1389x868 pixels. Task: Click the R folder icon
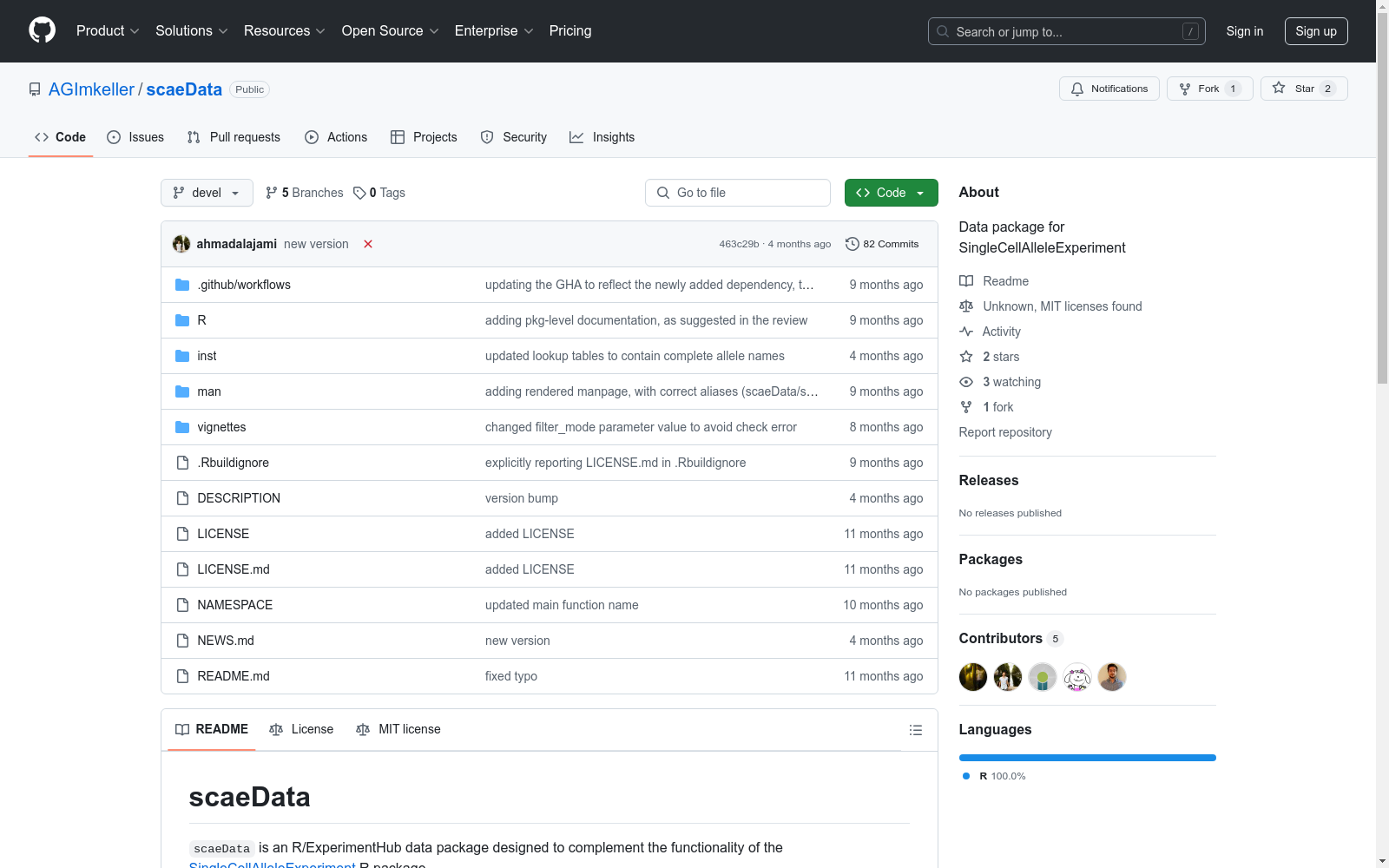point(182,320)
